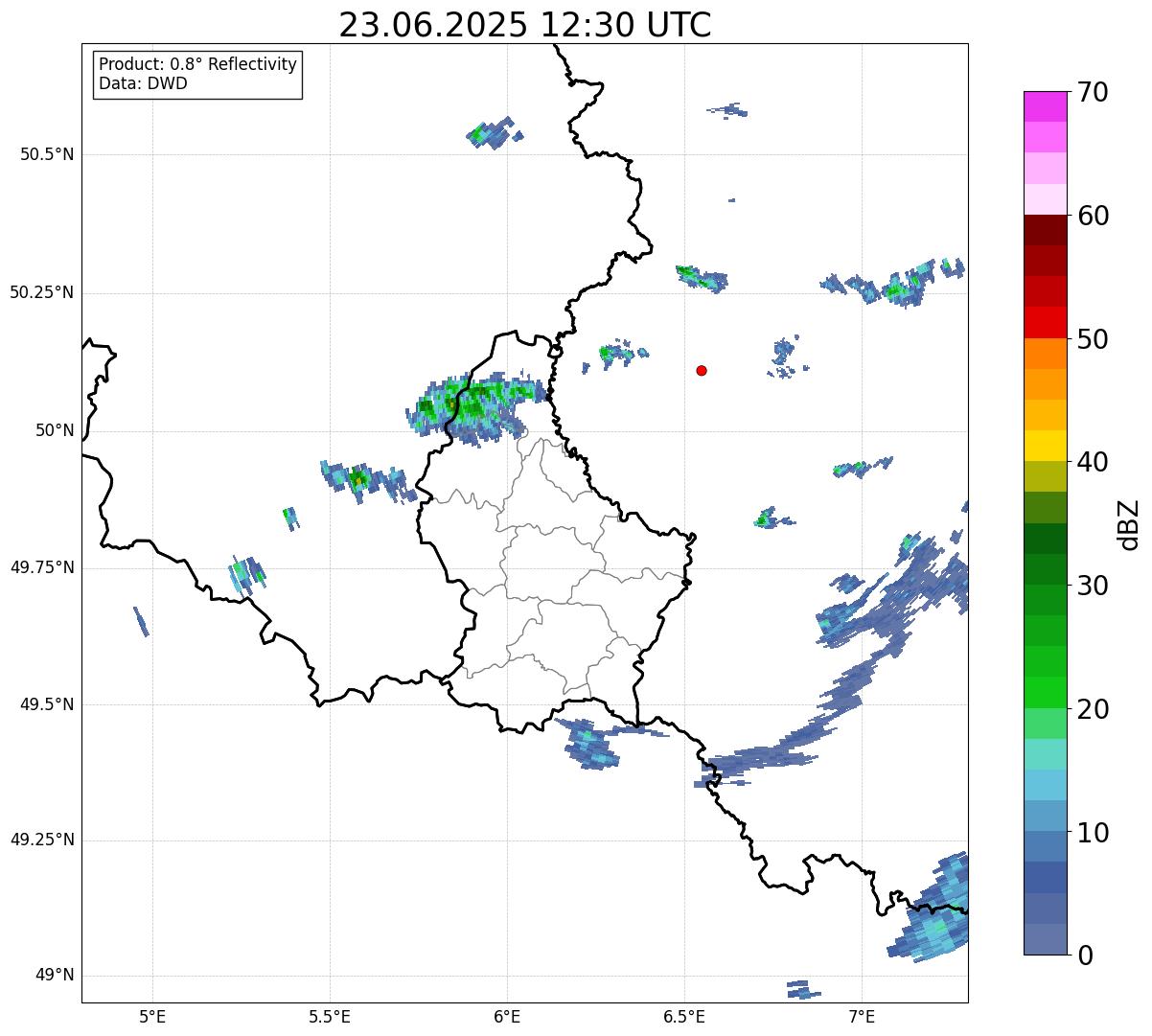Viewport: 1152px width, 1036px height.
Task: Click the longitude label 5.5°E
Action: 330,1016
